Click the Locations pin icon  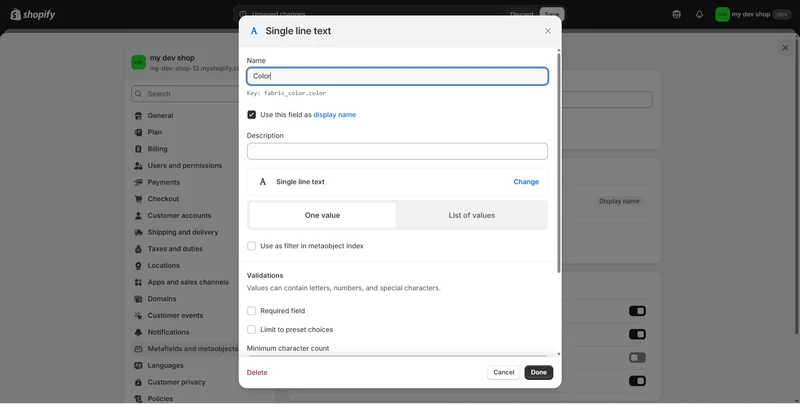[x=138, y=266]
